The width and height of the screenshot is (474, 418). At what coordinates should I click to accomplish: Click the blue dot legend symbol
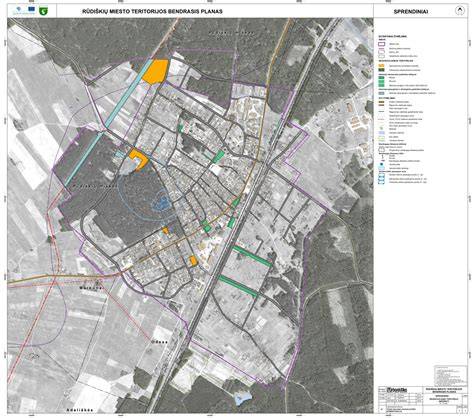pyautogui.click(x=381, y=164)
